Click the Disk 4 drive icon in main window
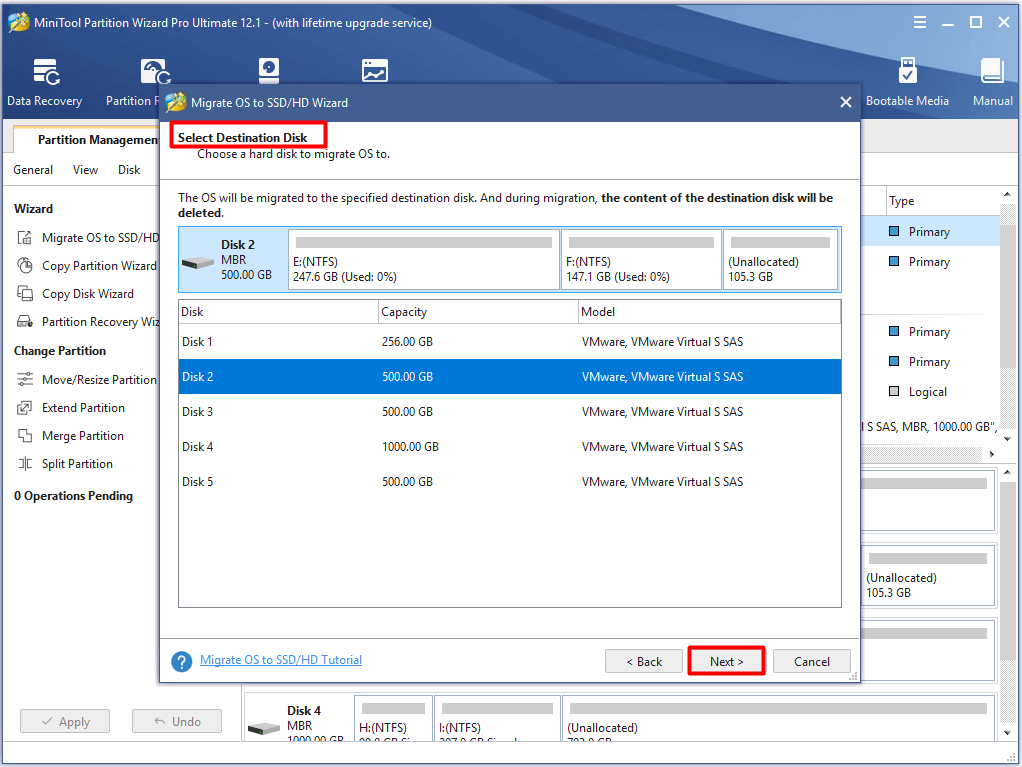Image resolution: width=1022 pixels, height=767 pixels. [x=264, y=728]
